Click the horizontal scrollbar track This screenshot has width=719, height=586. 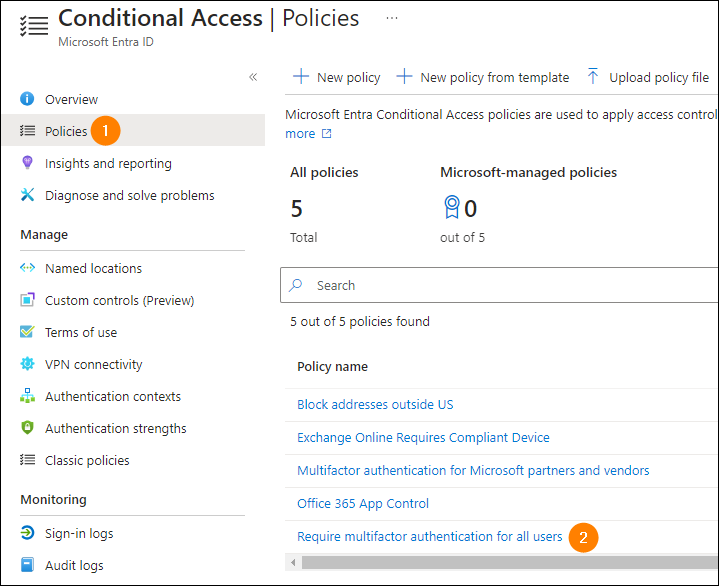tap(509, 562)
